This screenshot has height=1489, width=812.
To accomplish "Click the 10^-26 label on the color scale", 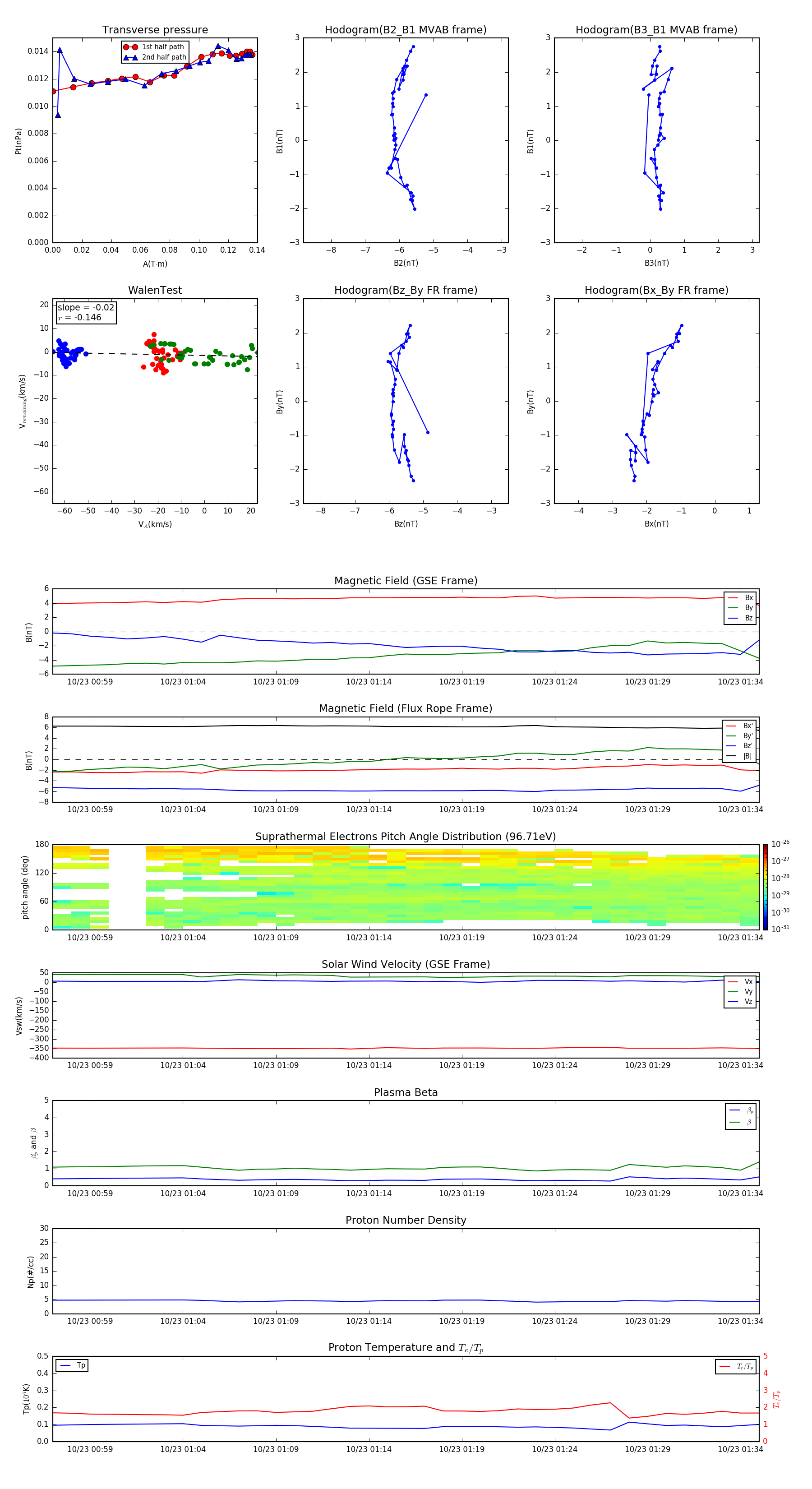I will 780,844.
